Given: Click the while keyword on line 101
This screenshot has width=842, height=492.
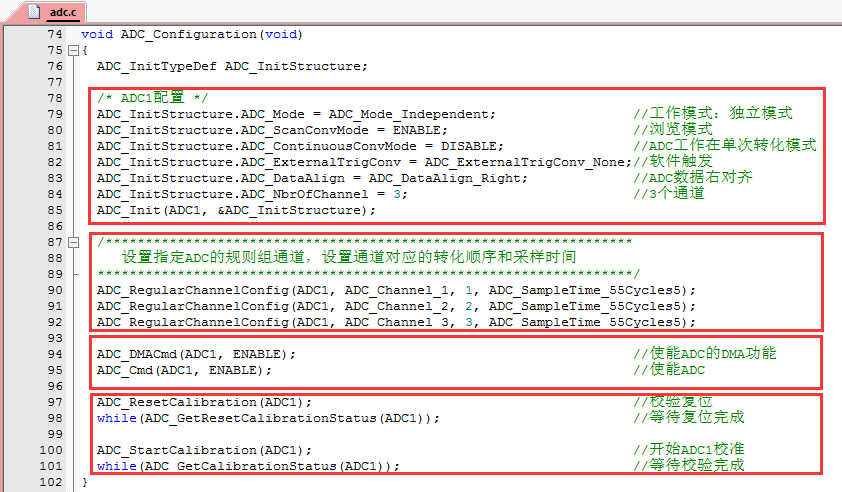Looking at the screenshot, I should coord(116,466).
